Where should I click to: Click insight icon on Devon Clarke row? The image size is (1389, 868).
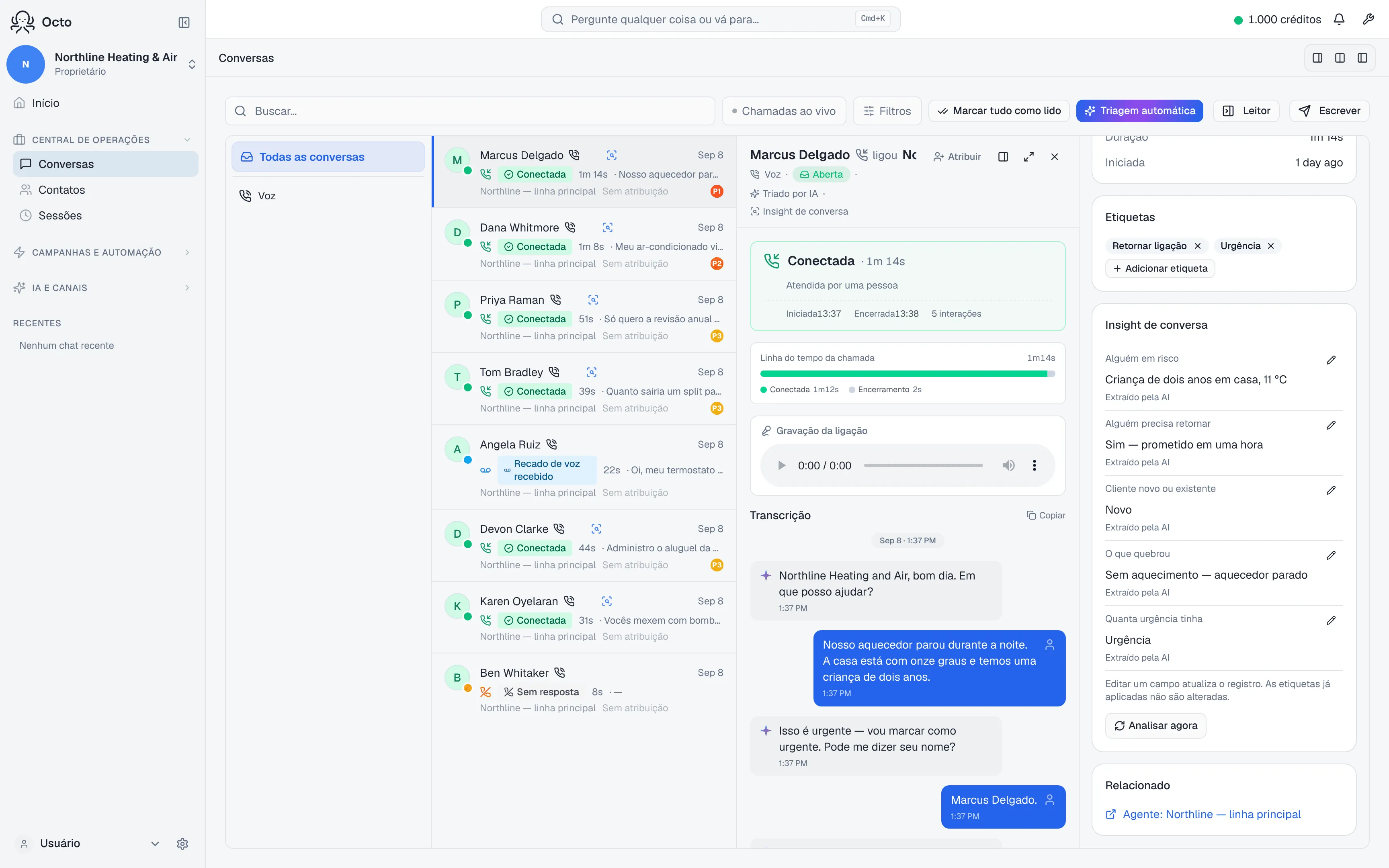(x=596, y=529)
